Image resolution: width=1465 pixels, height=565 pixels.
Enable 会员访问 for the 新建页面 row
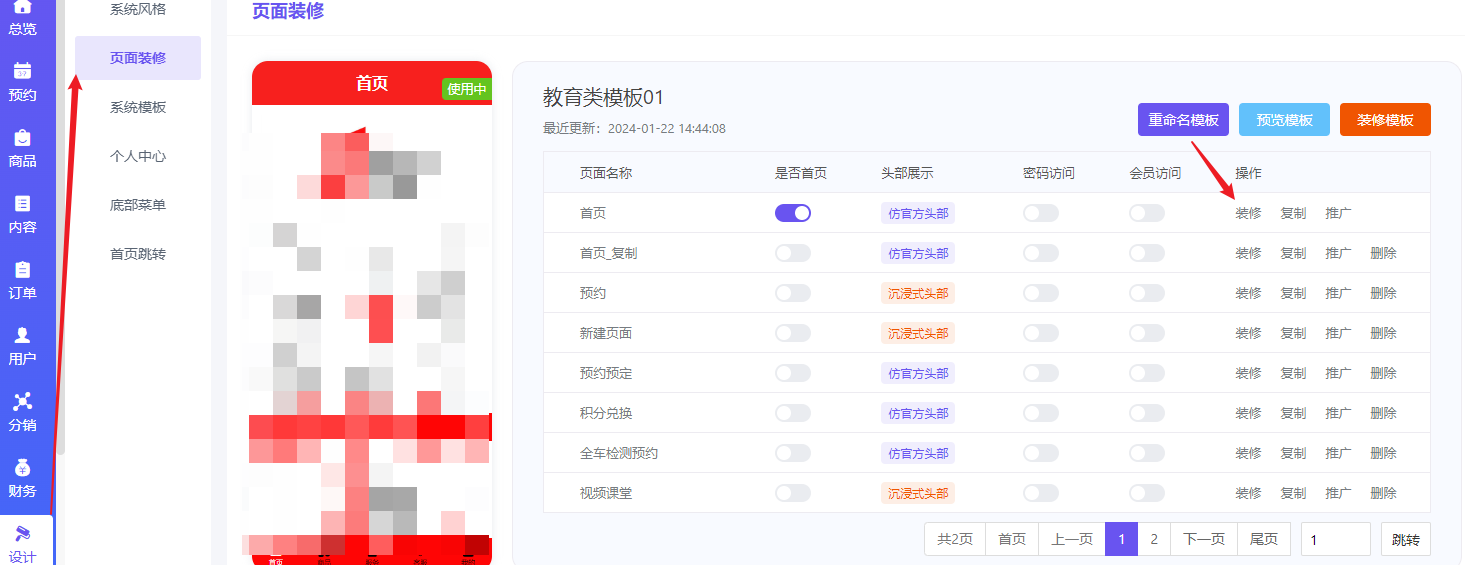(1147, 333)
